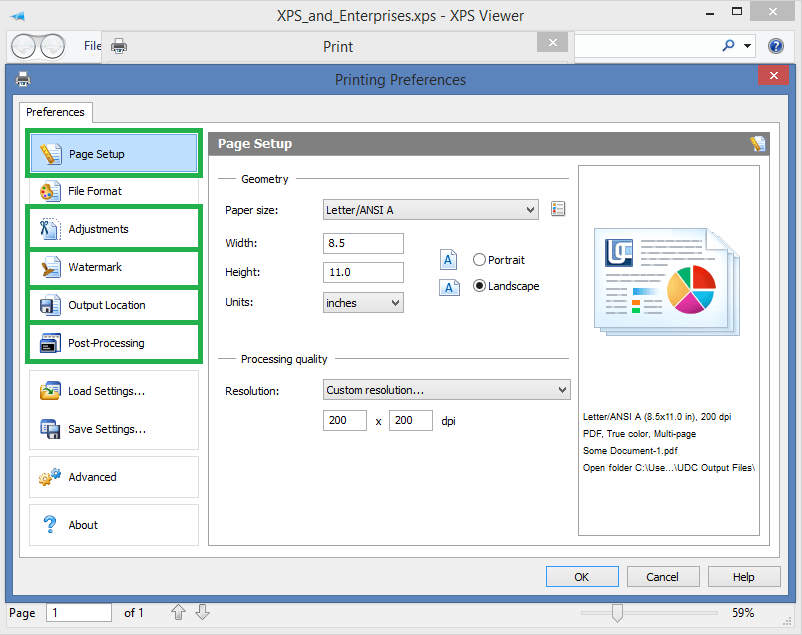Viewport: 802px width, 635px height.
Task: Click the Width input field
Action: 363,243
